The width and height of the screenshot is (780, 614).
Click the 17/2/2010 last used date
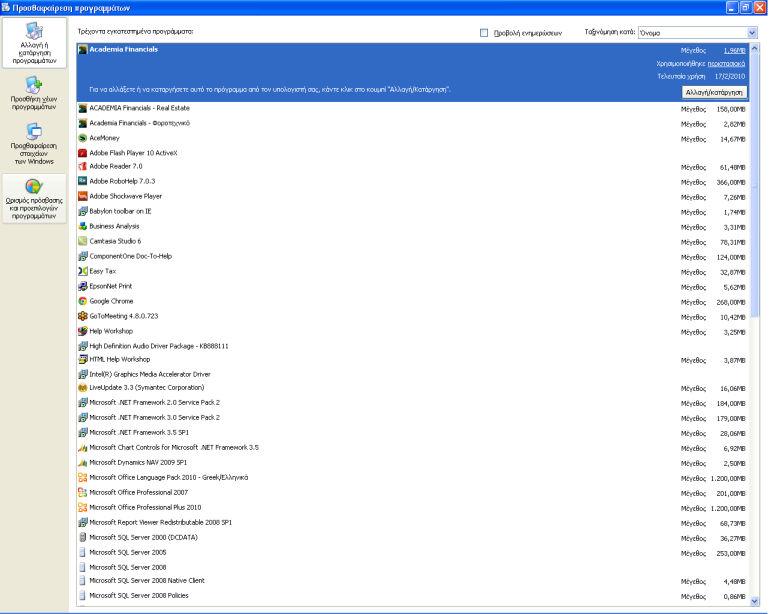point(730,77)
